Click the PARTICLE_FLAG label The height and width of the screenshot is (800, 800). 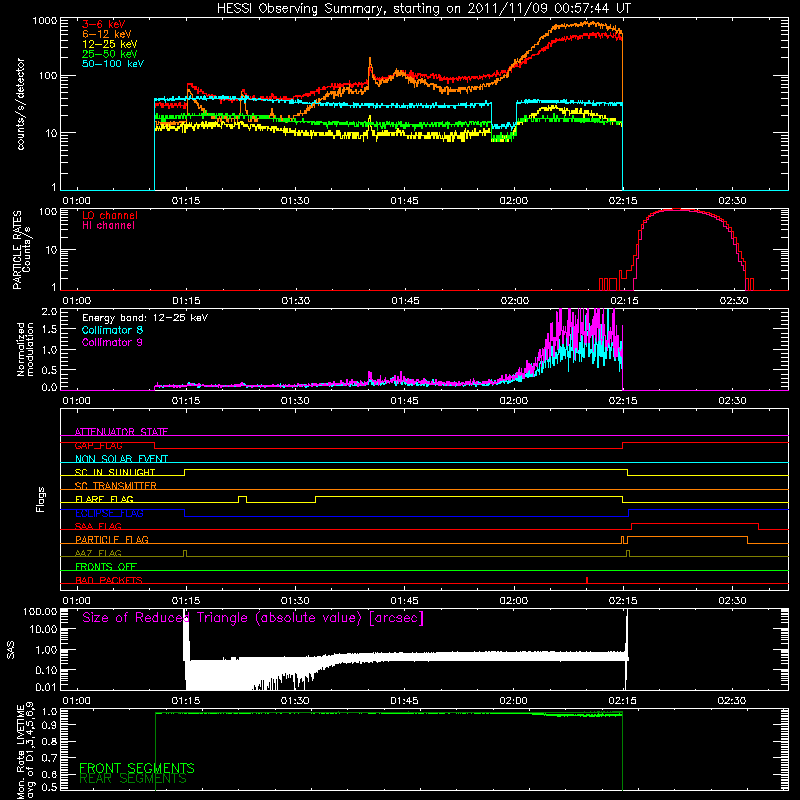pos(112,539)
